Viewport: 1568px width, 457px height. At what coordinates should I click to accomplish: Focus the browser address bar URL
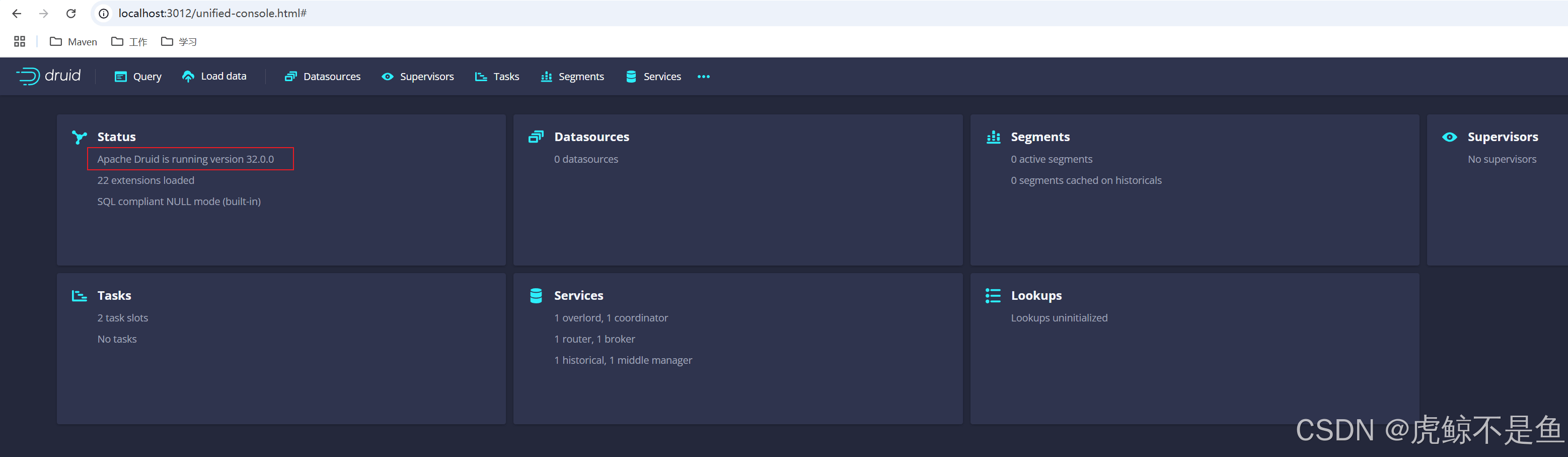click(x=212, y=14)
